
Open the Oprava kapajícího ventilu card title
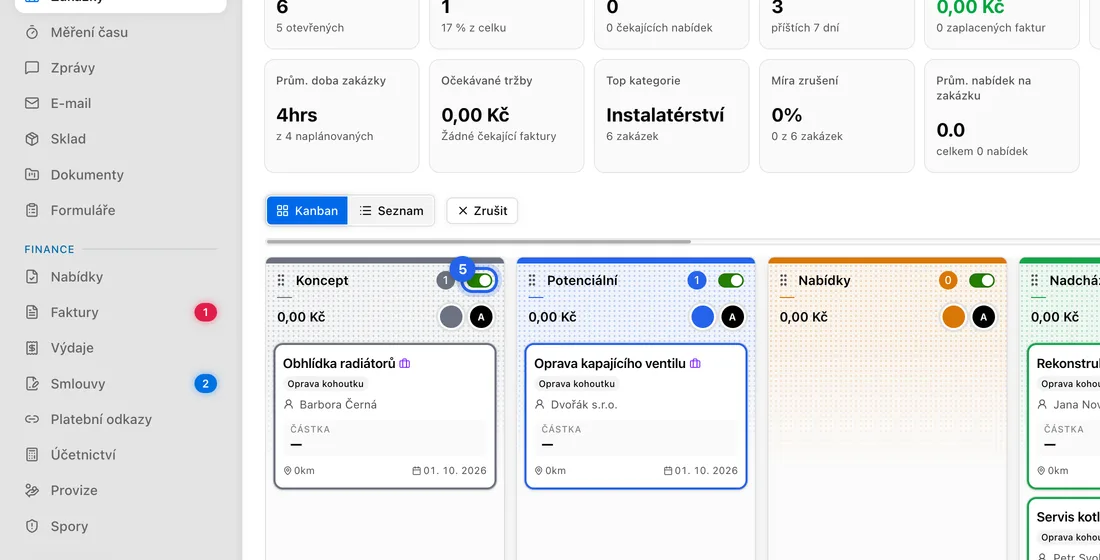[x=610, y=364]
